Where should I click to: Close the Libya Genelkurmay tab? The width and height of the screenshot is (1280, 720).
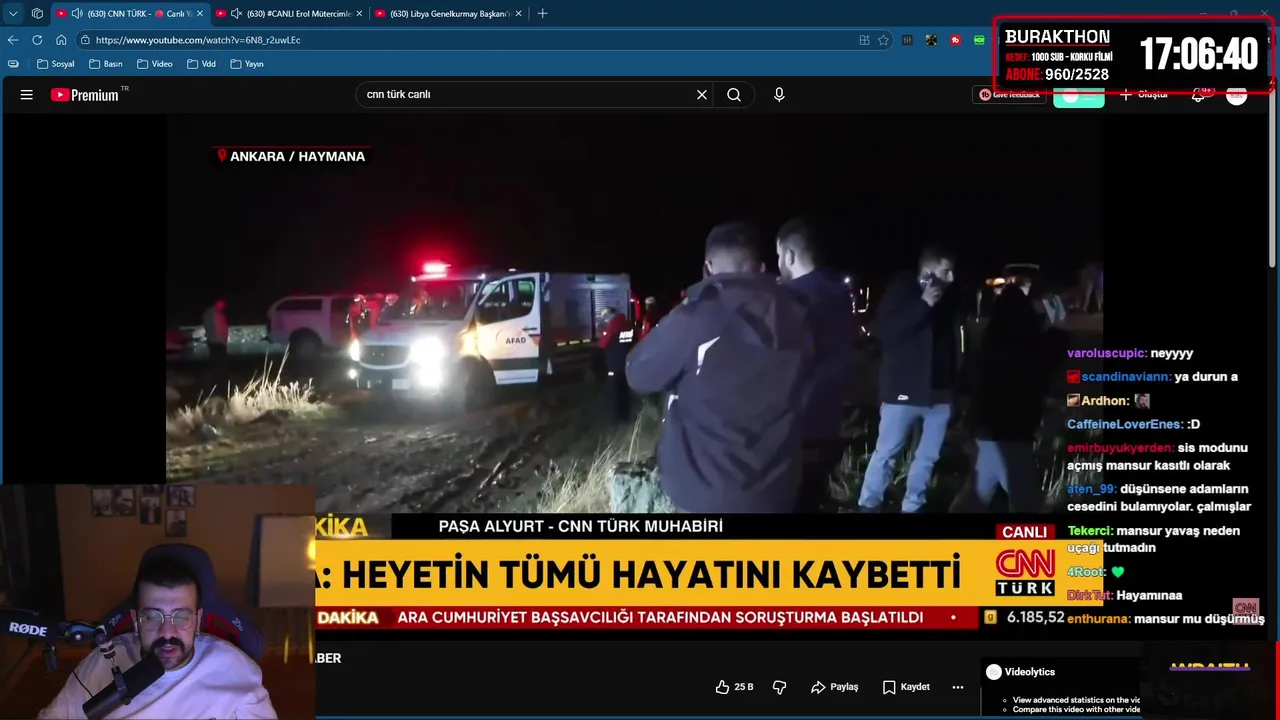[518, 14]
